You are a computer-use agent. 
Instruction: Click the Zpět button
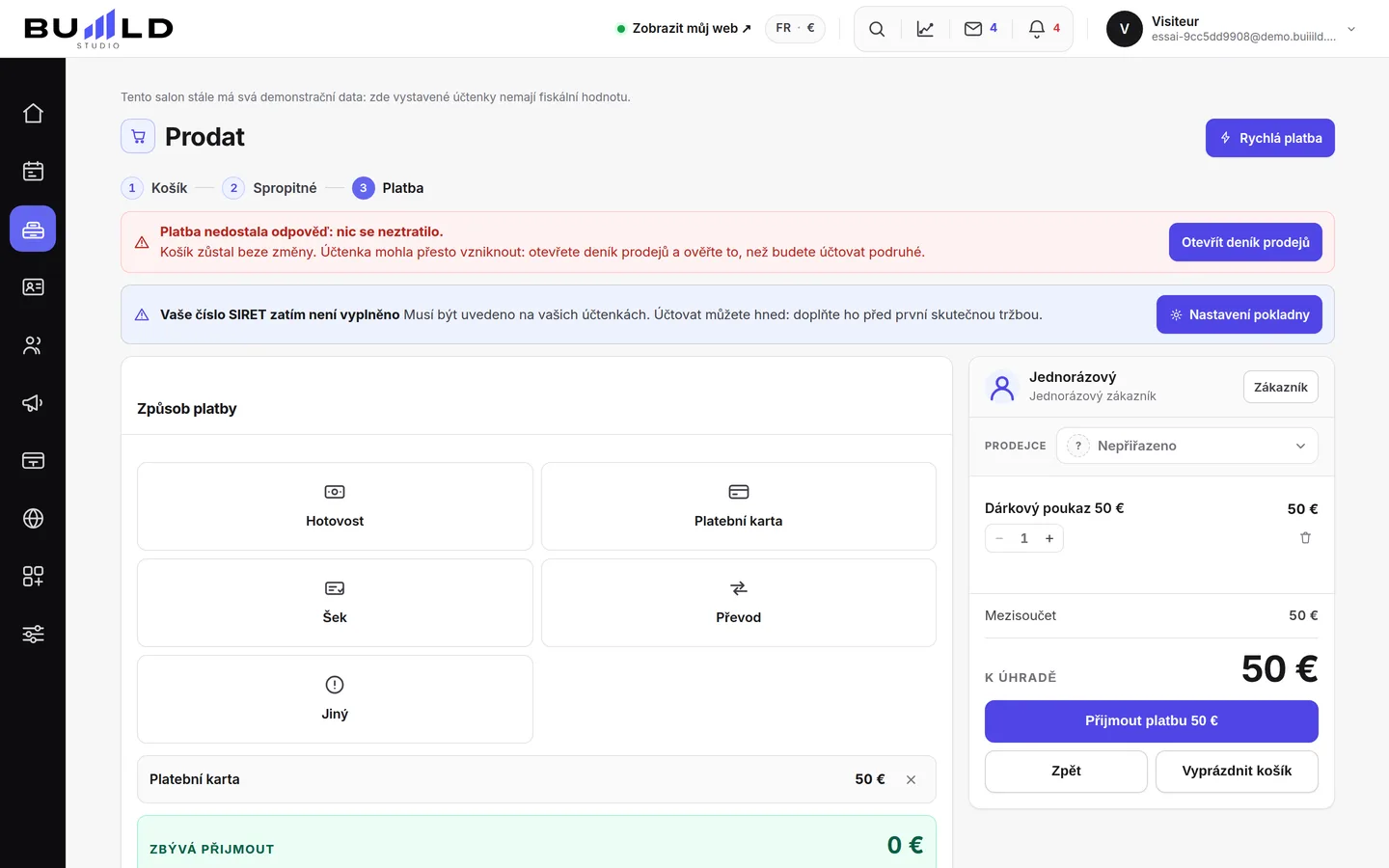[x=1066, y=772]
